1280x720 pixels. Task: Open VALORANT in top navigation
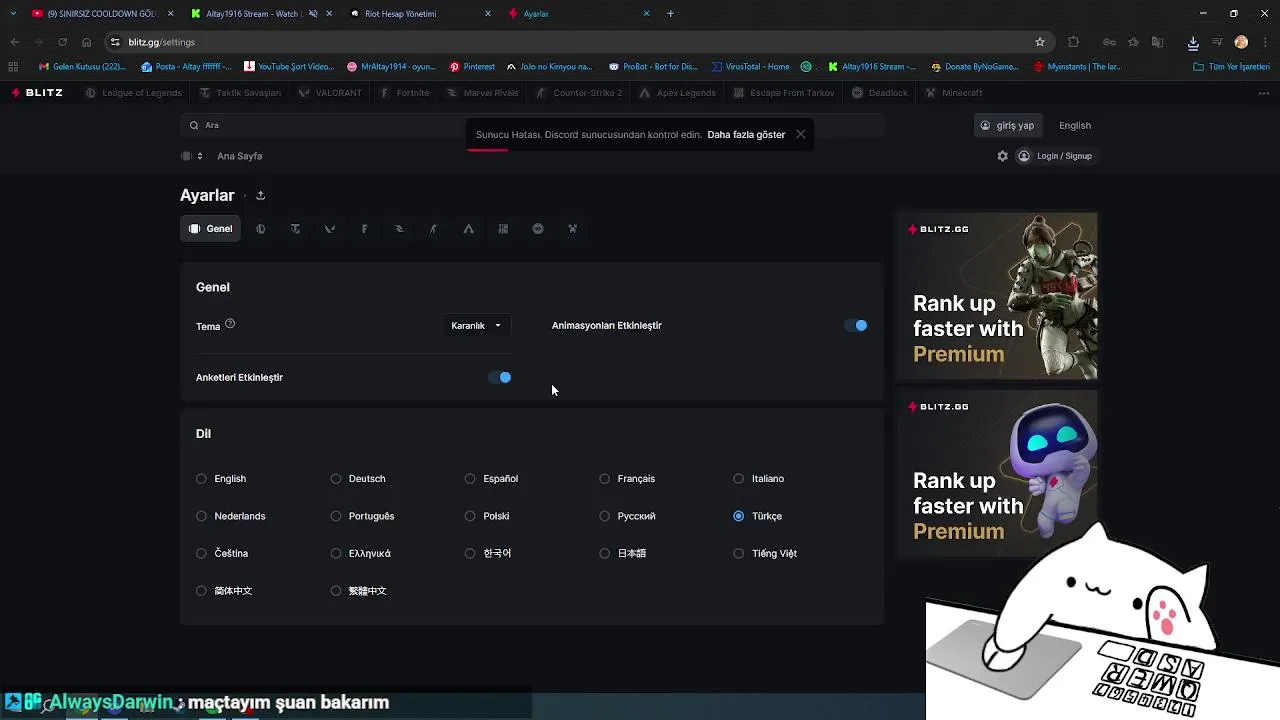coord(330,93)
